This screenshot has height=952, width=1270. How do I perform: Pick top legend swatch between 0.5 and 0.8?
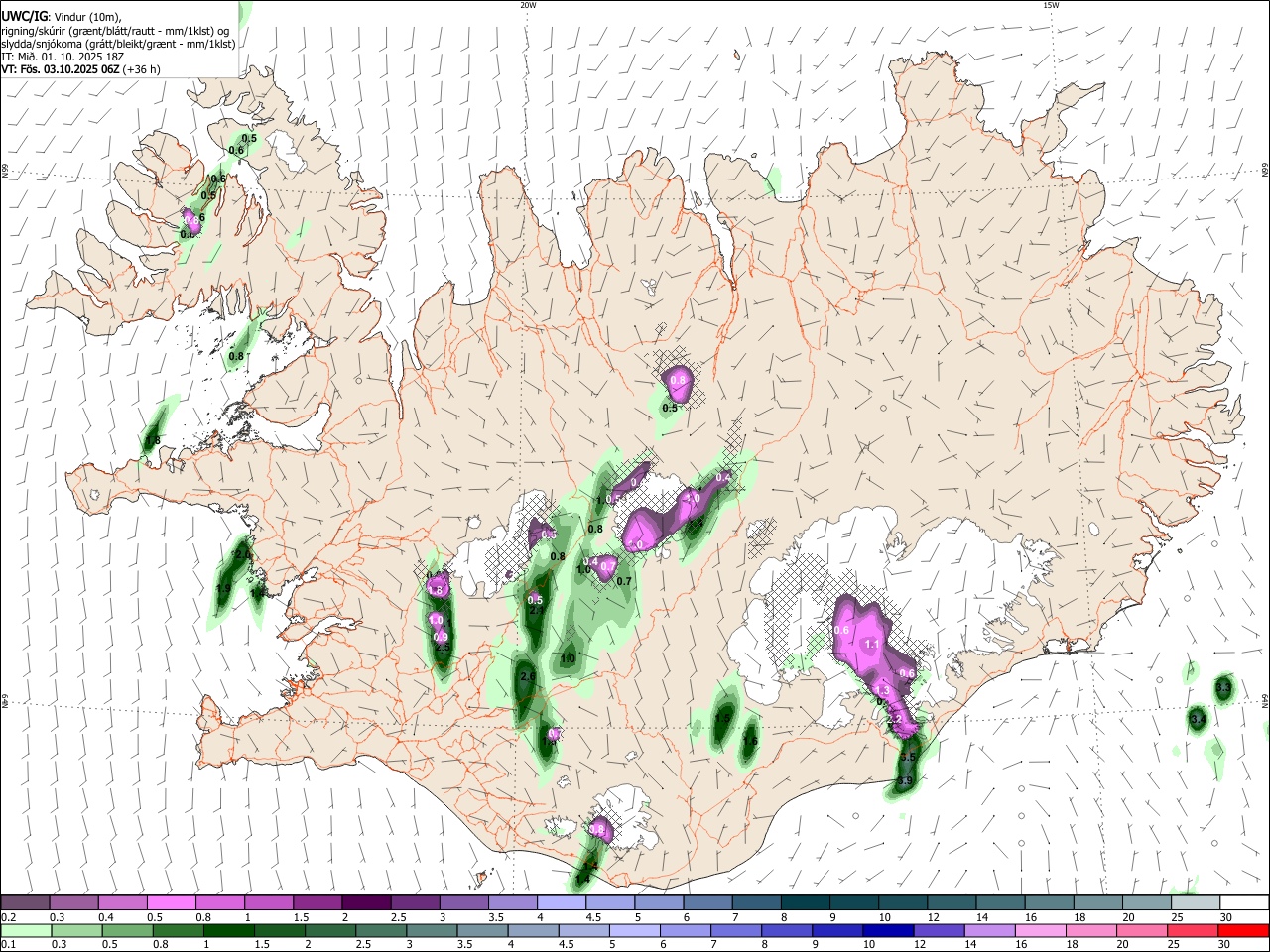171,903
